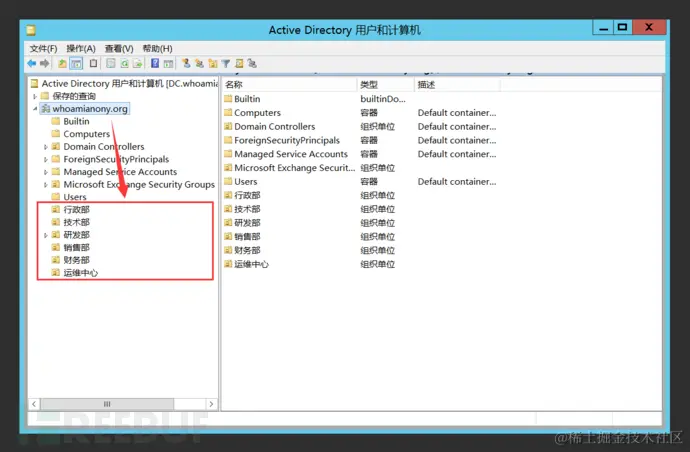This screenshot has height=452, width=690.
Task: Select 财务部 in the tree
Action: pyautogui.click(x=77, y=260)
